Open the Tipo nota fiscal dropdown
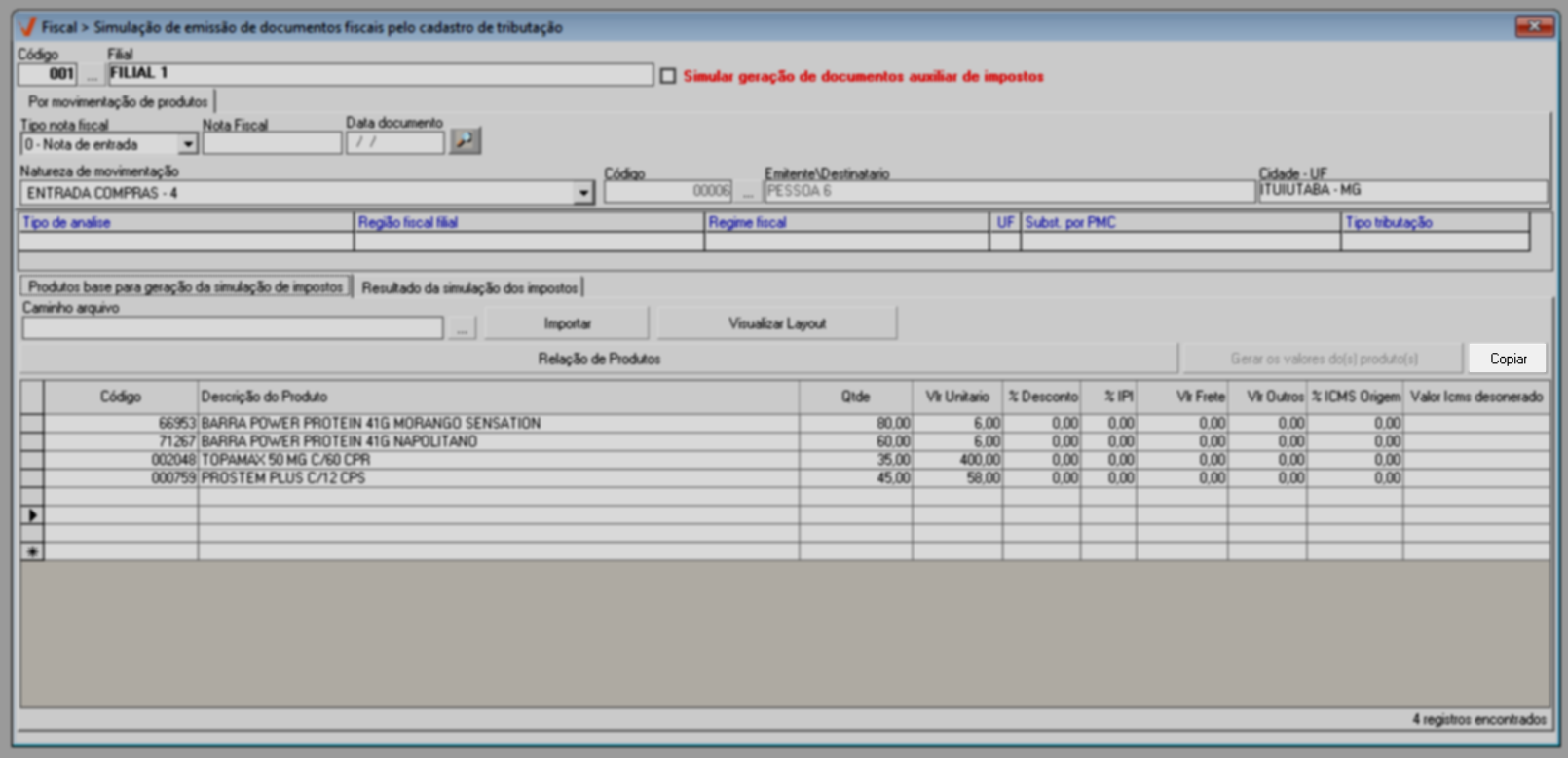 (x=188, y=144)
